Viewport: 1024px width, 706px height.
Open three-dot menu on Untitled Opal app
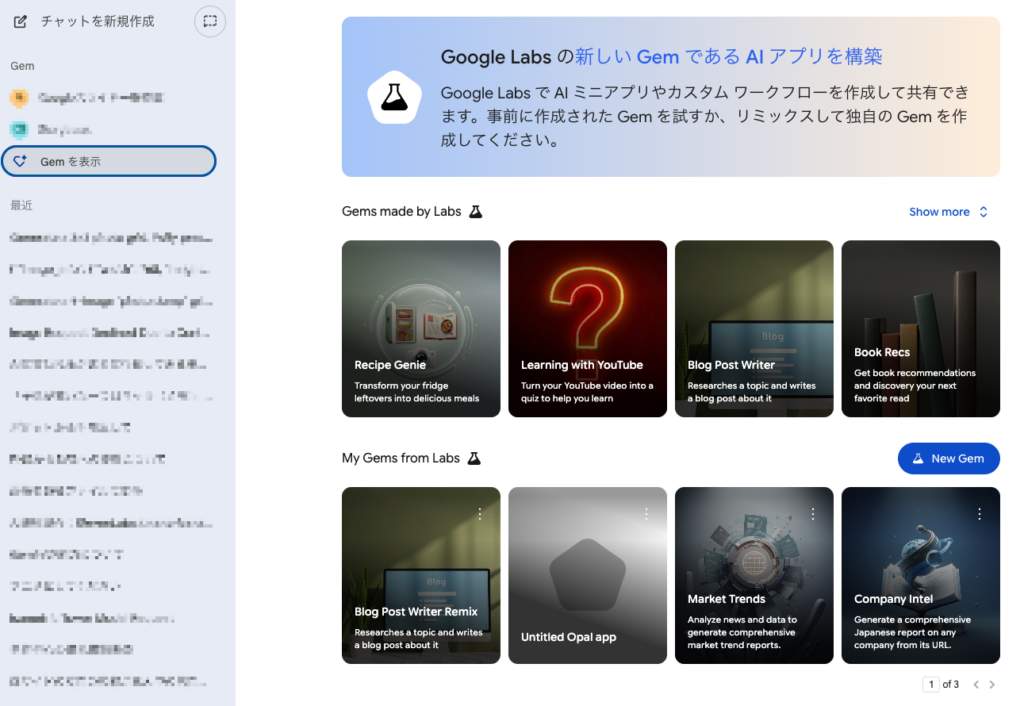646,514
